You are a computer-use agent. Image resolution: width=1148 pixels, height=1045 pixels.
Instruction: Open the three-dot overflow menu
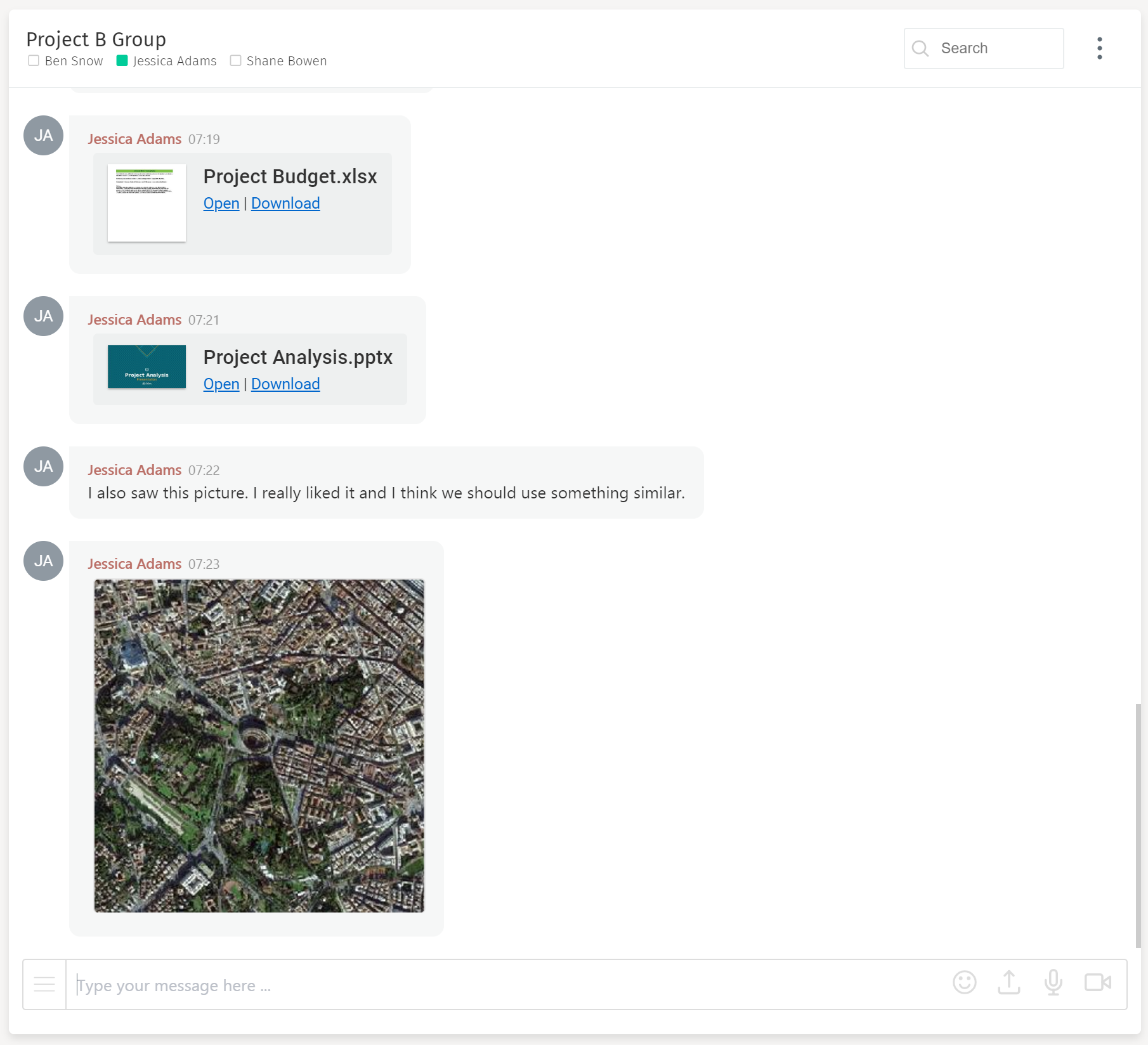coord(1099,48)
